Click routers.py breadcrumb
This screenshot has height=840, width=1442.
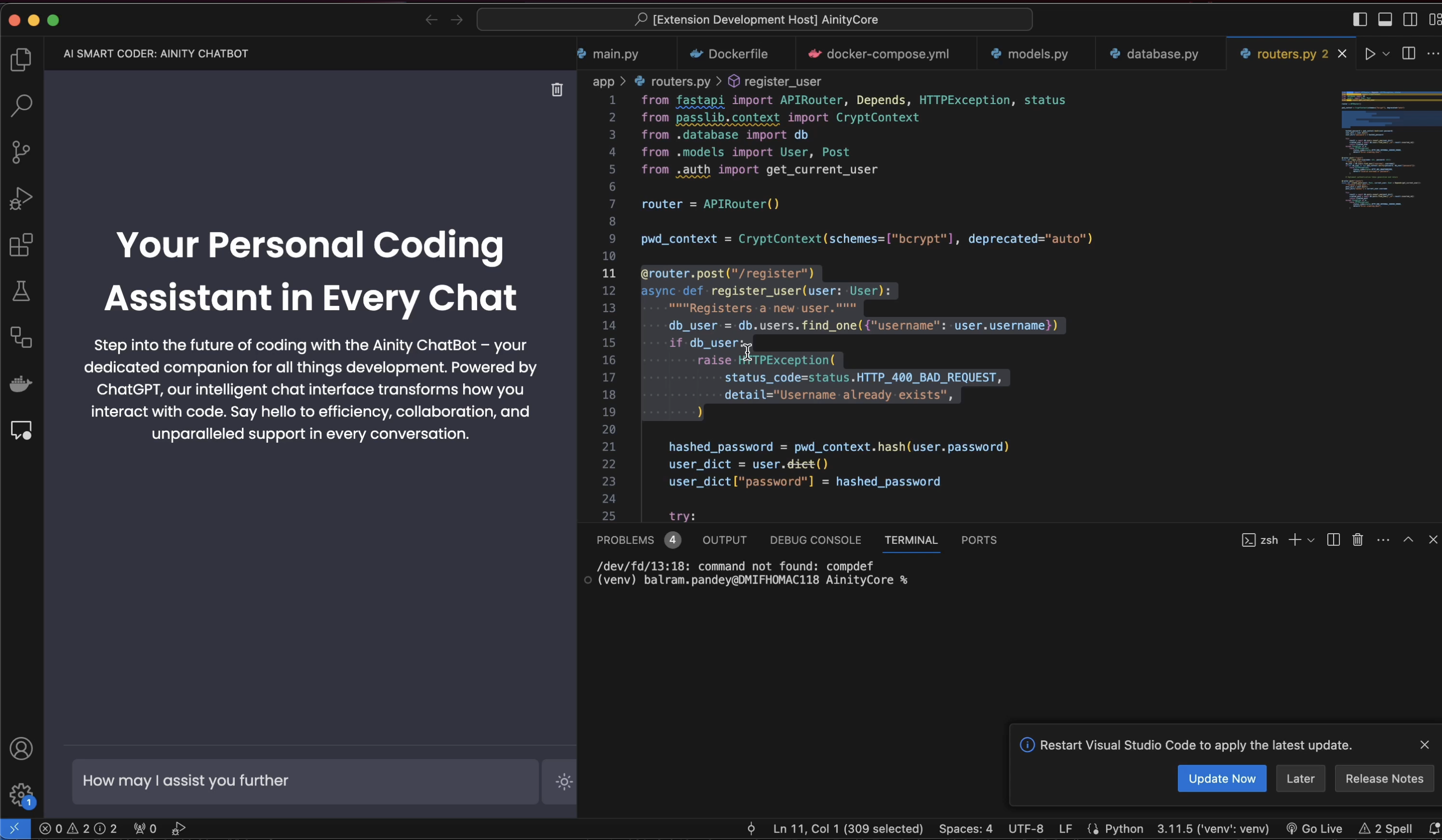pos(680,82)
